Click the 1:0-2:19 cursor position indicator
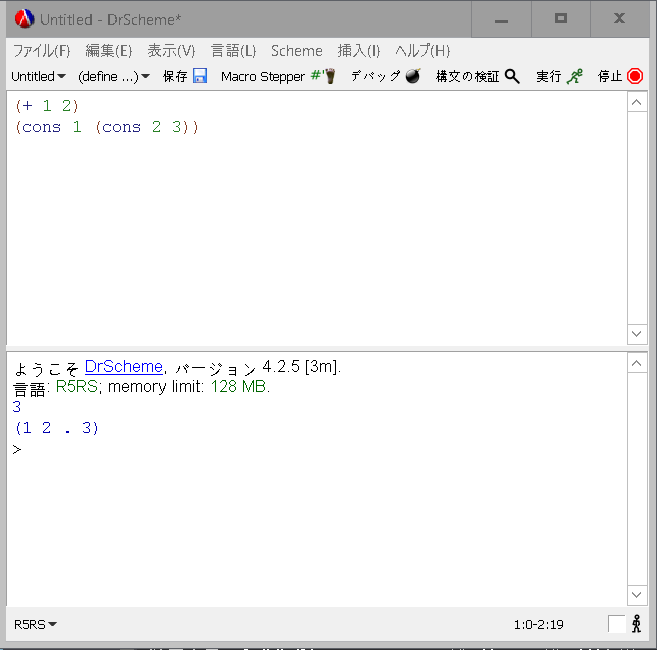This screenshot has width=657, height=650. 539,624
